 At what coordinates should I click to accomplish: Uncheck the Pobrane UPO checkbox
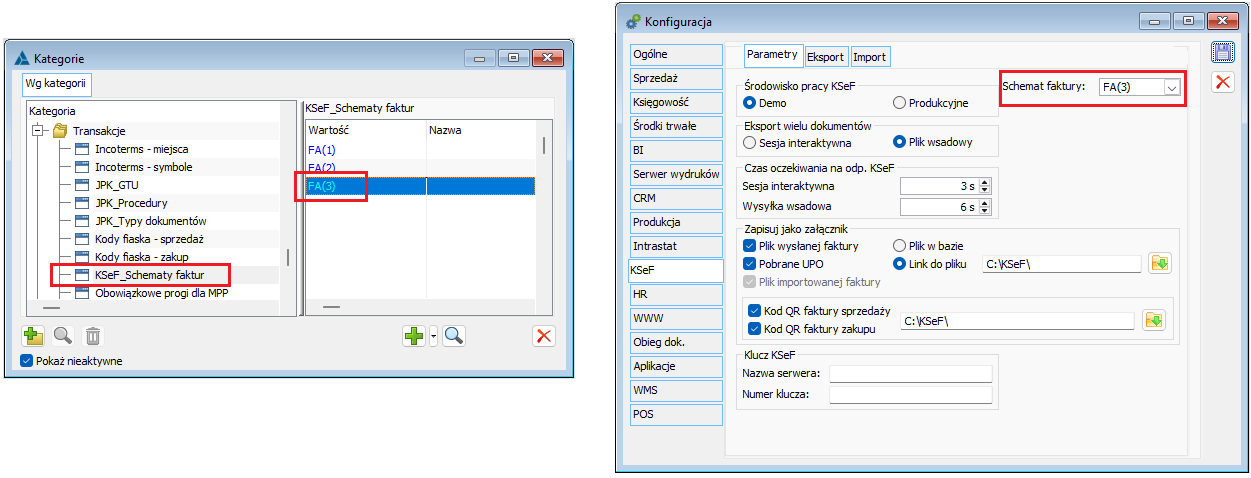751,264
